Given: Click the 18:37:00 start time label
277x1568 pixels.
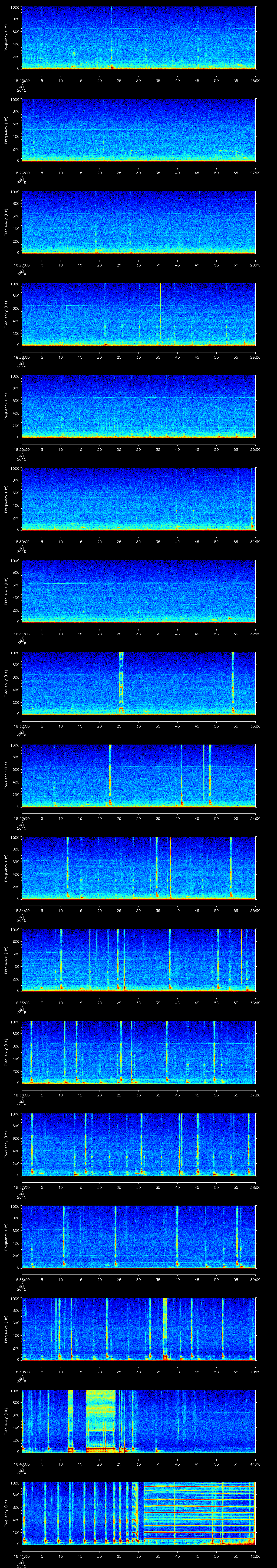Looking at the screenshot, I should (x=22, y=1187).
